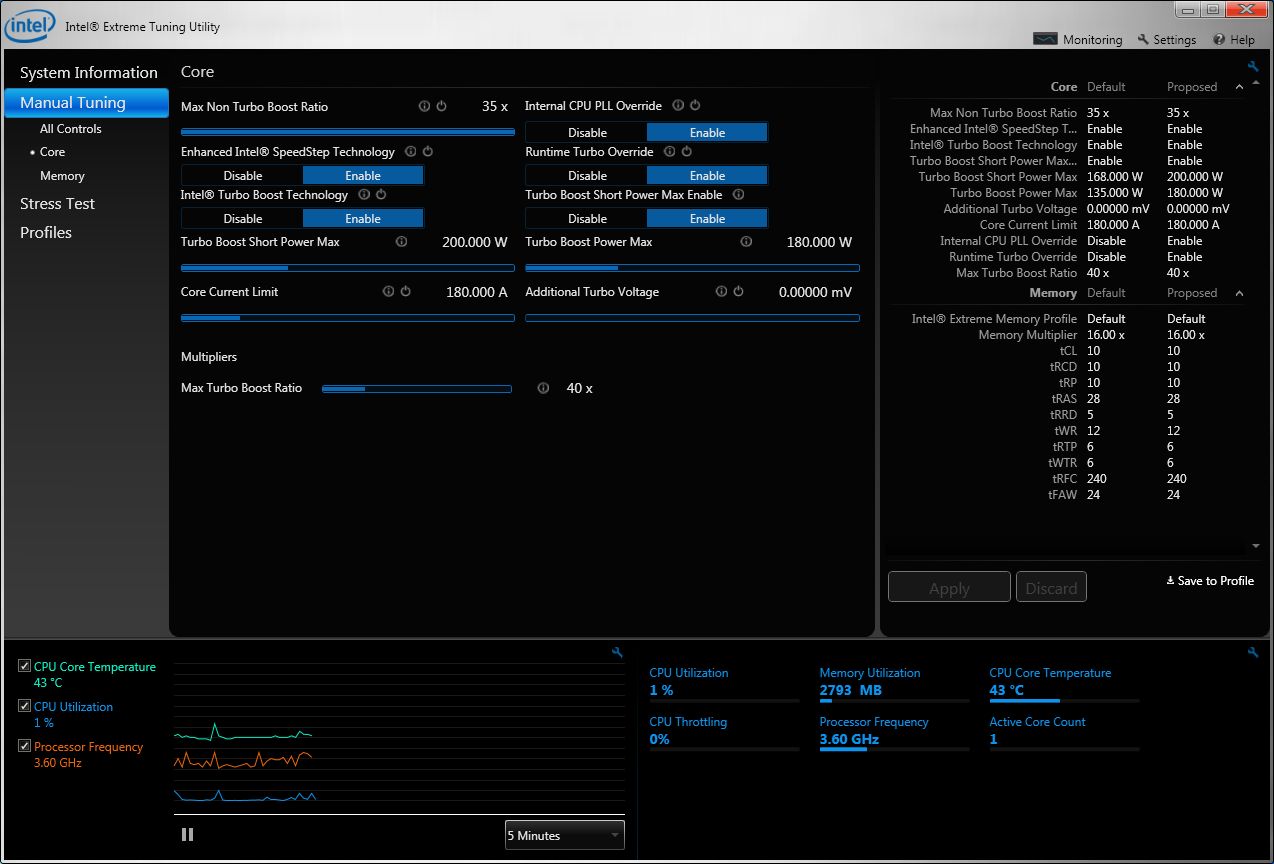Screen dimensions: 1274x864
Task: Open the 5 Minutes time range dropdown
Action: (x=564, y=835)
